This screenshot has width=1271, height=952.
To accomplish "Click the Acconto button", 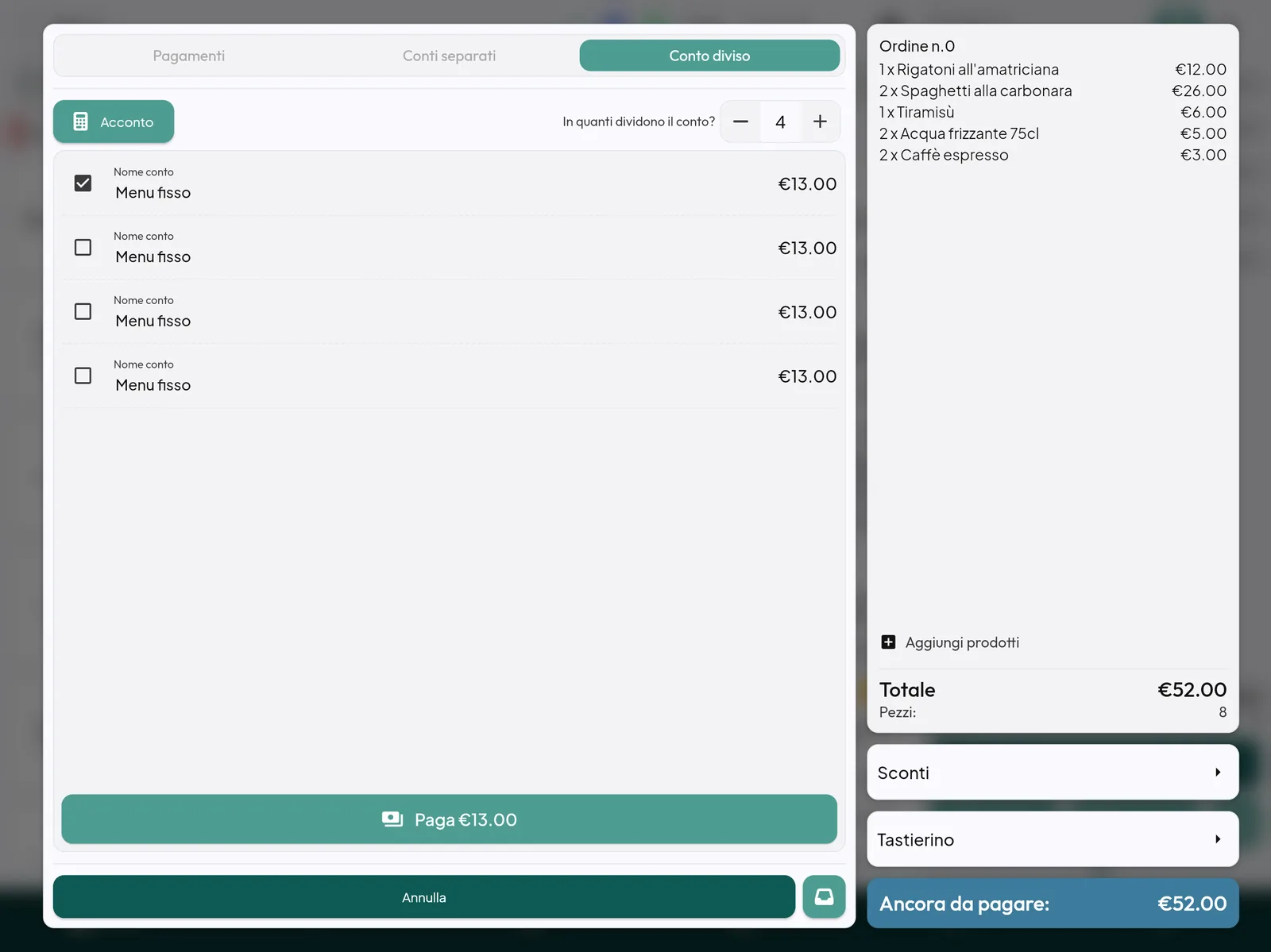I will click(x=114, y=121).
